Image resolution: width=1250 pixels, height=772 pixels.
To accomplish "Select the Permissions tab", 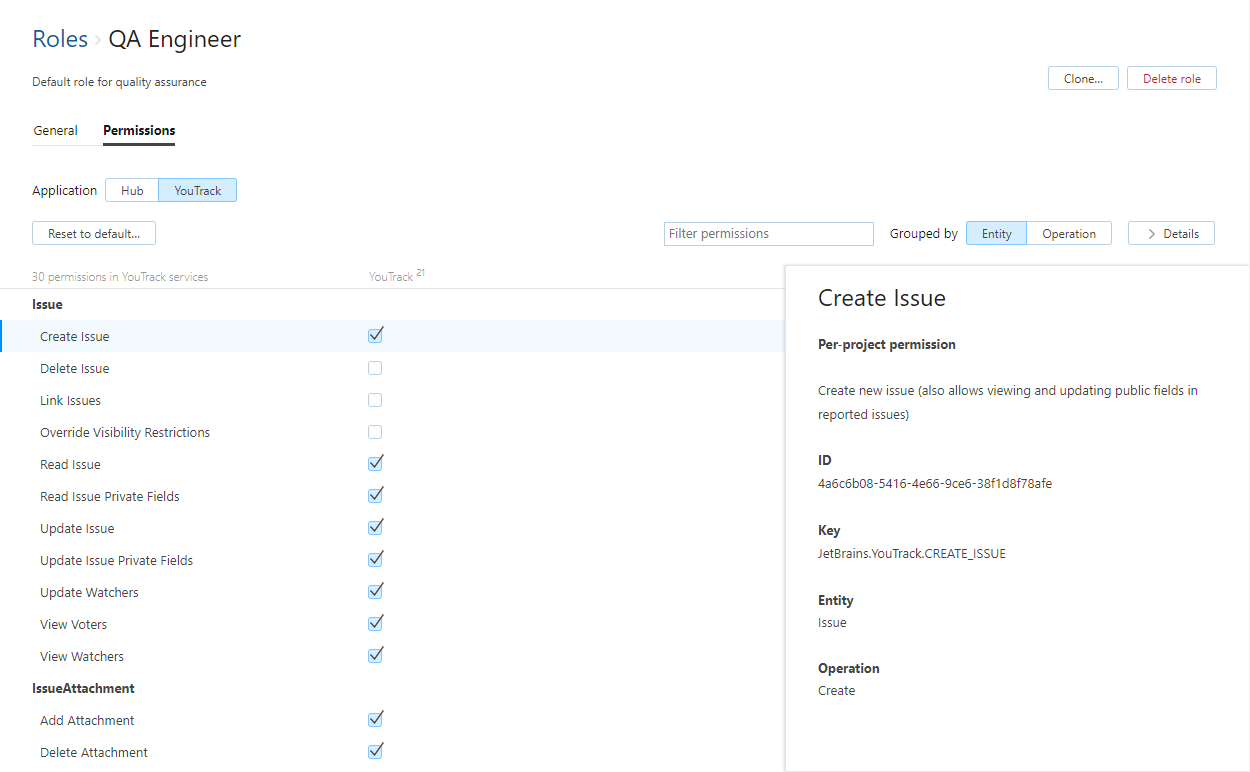I will click(139, 131).
